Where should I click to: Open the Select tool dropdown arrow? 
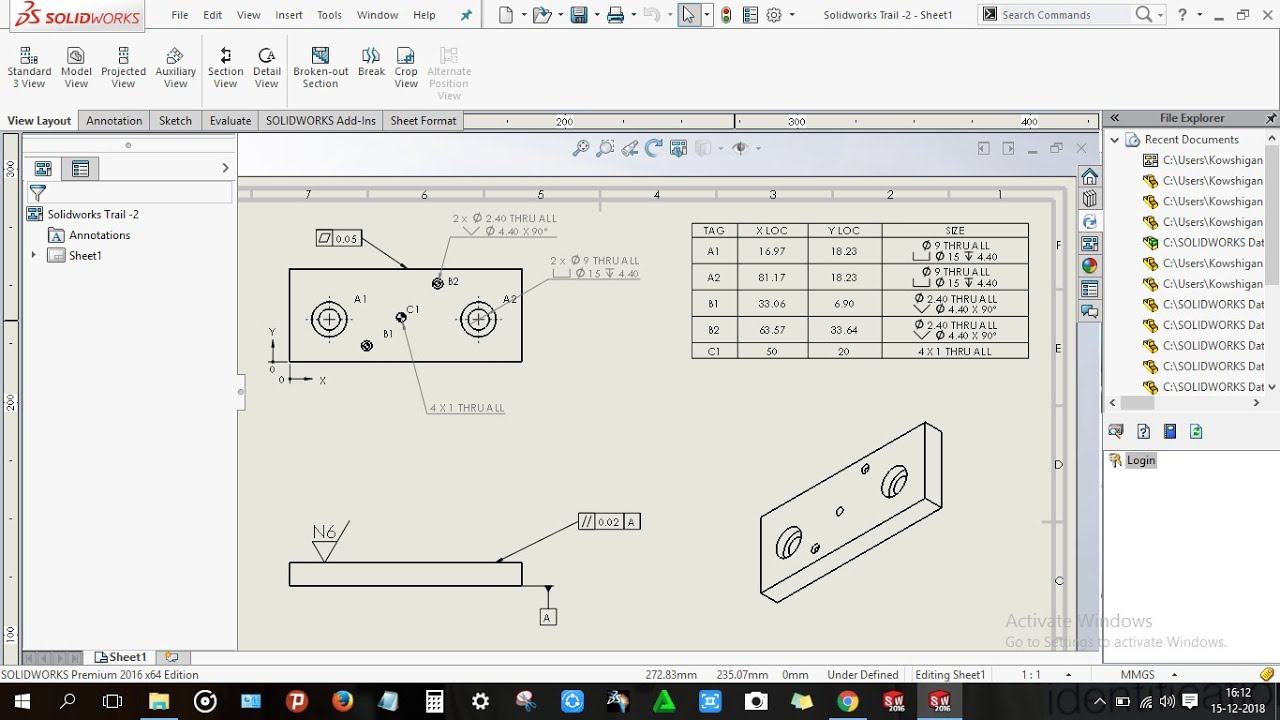point(707,15)
